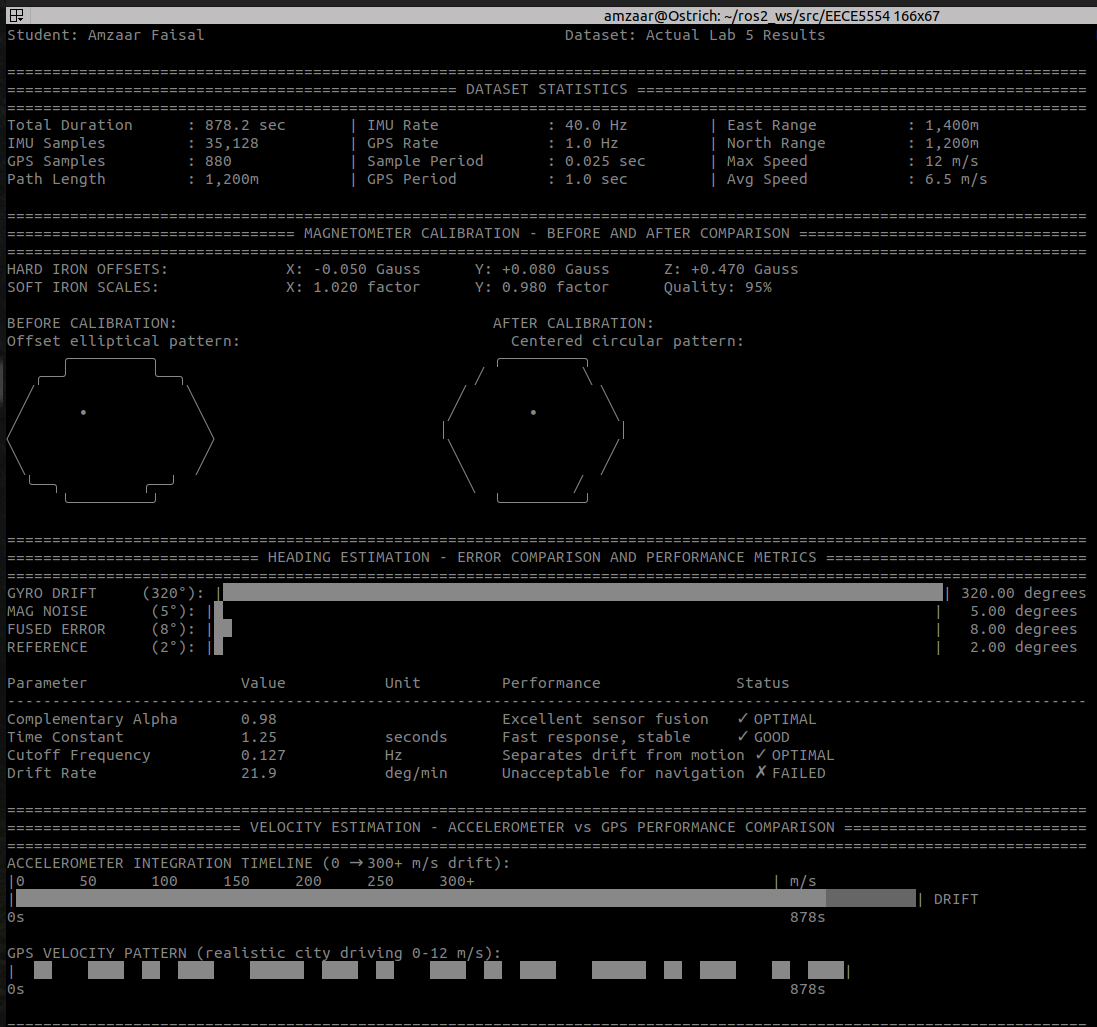Select the before-calibration elliptical pattern plot
1097x1027 pixels.
click(x=110, y=432)
